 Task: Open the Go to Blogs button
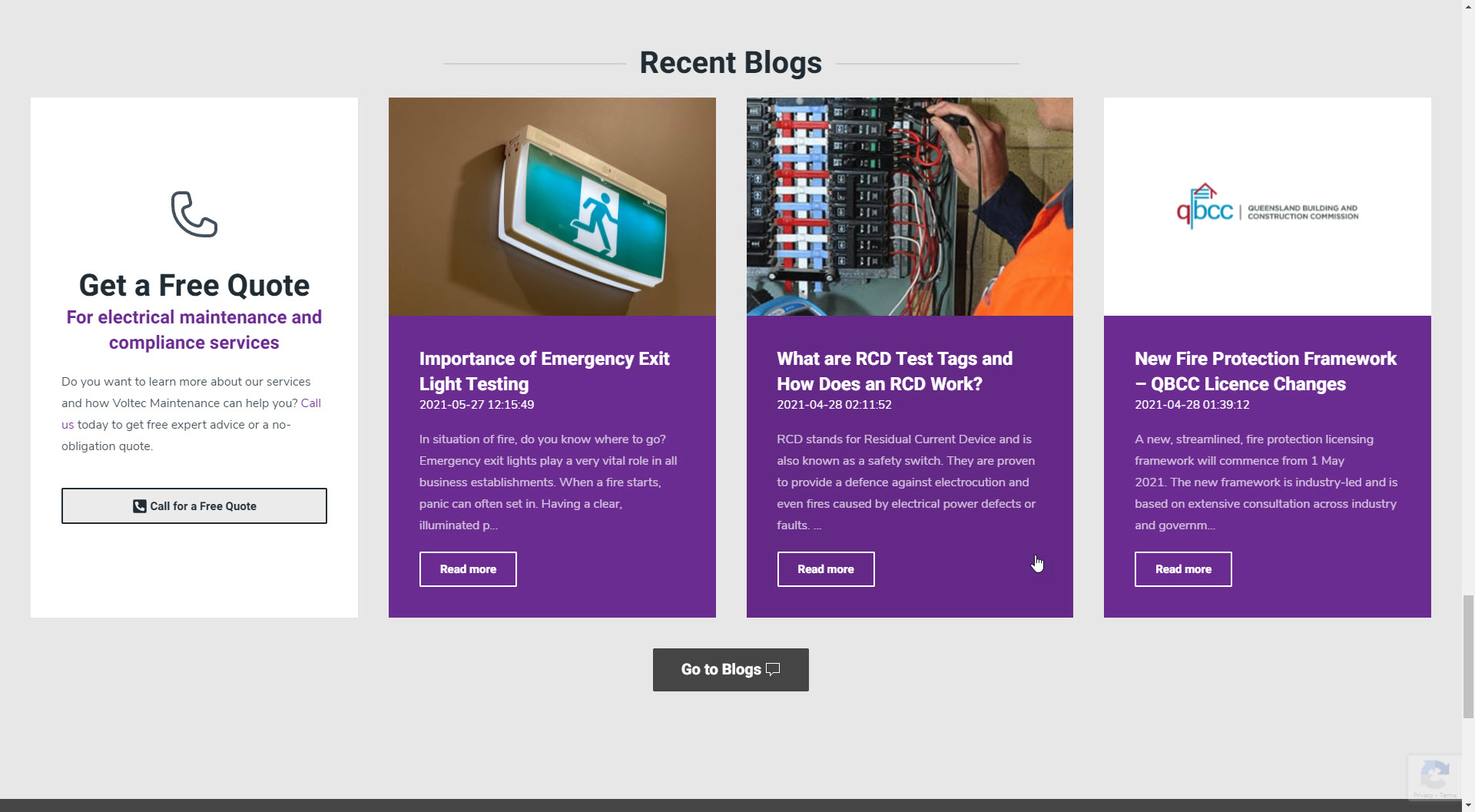pos(731,670)
